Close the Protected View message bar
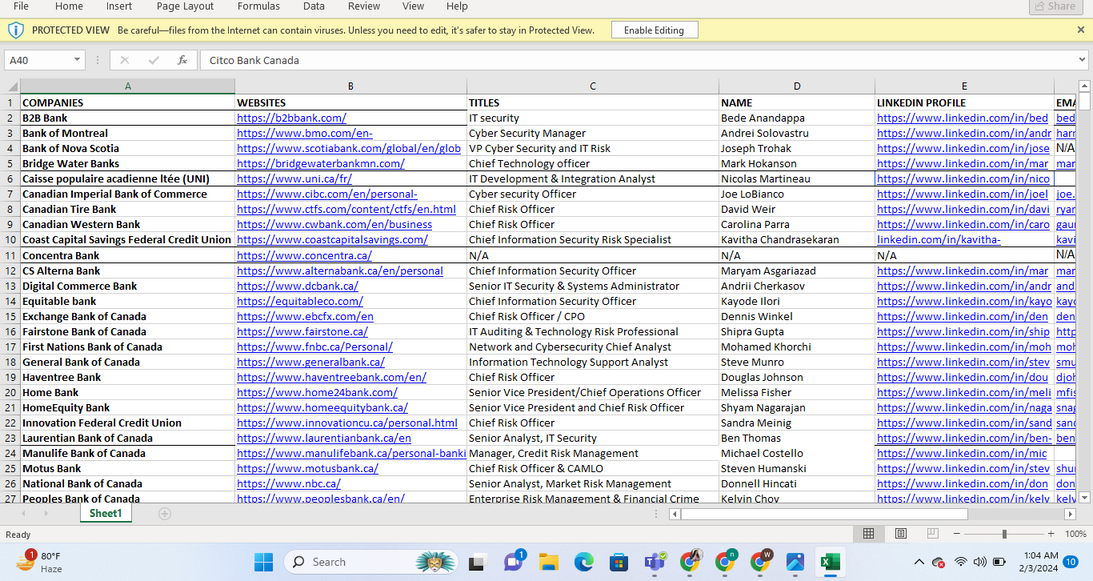The width and height of the screenshot is (1093, 581). pos(1080,30)
